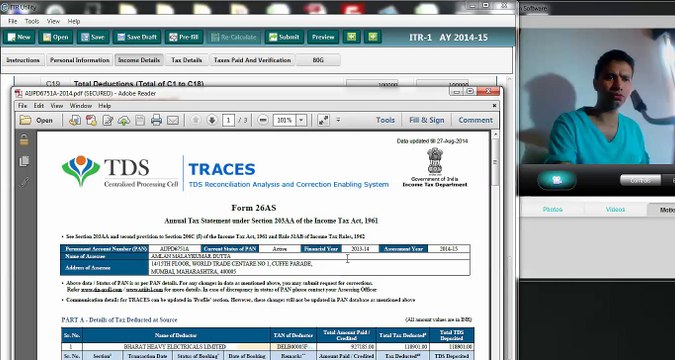Image resolution: width=675 pixels, height=360 pixels.
Task: Open the Adobe Reader View menu
Action: [57, 106]
